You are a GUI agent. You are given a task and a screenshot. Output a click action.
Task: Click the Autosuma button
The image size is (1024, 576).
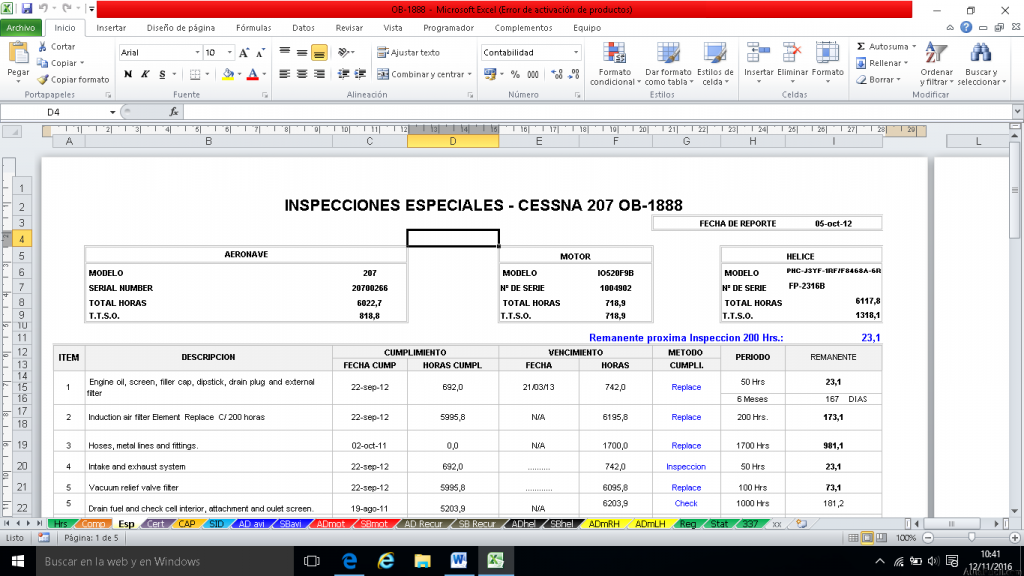(882, 46)
